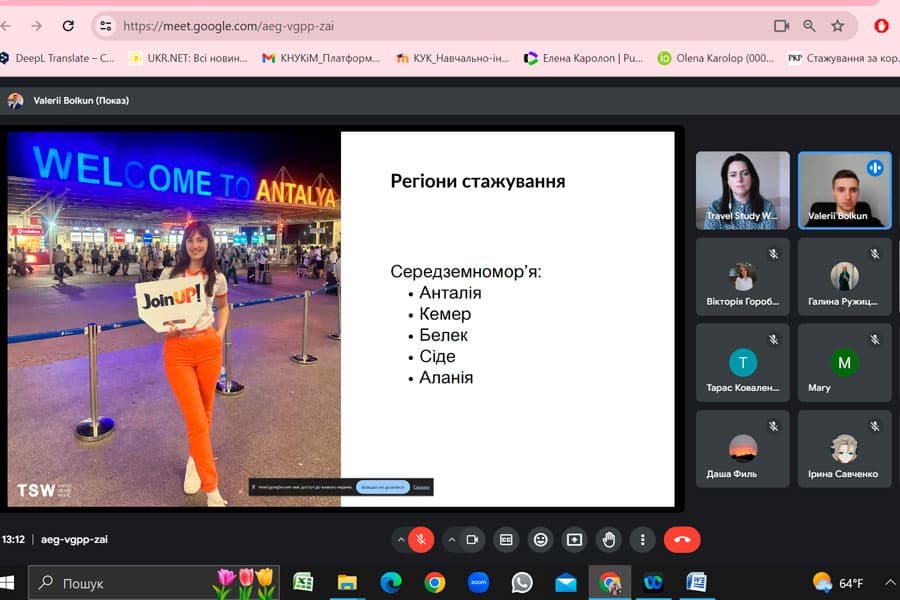Open the emoji reactions button

tap(541, 540)
